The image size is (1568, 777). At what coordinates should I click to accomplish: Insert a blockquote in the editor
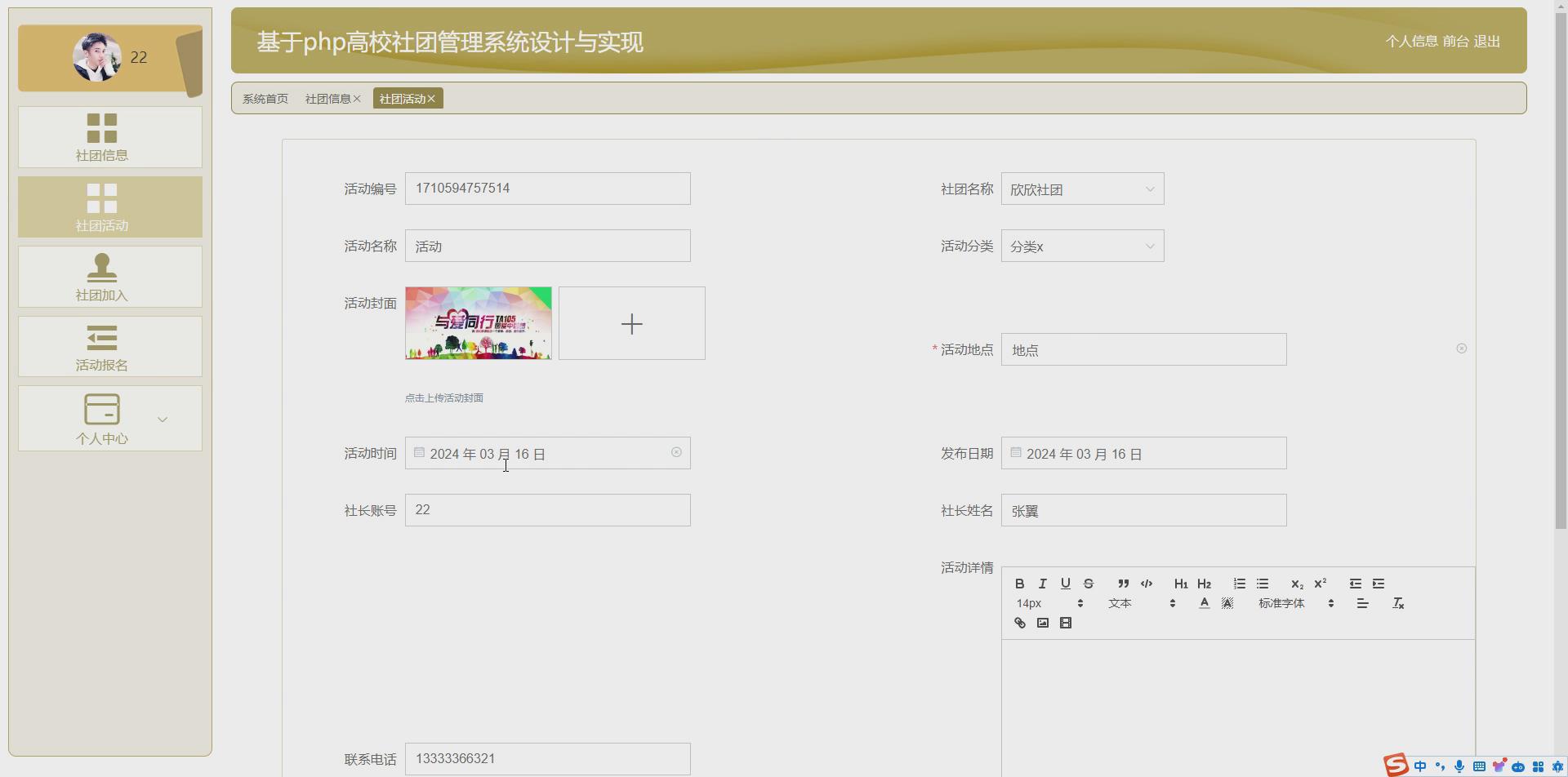(1123, 583)
